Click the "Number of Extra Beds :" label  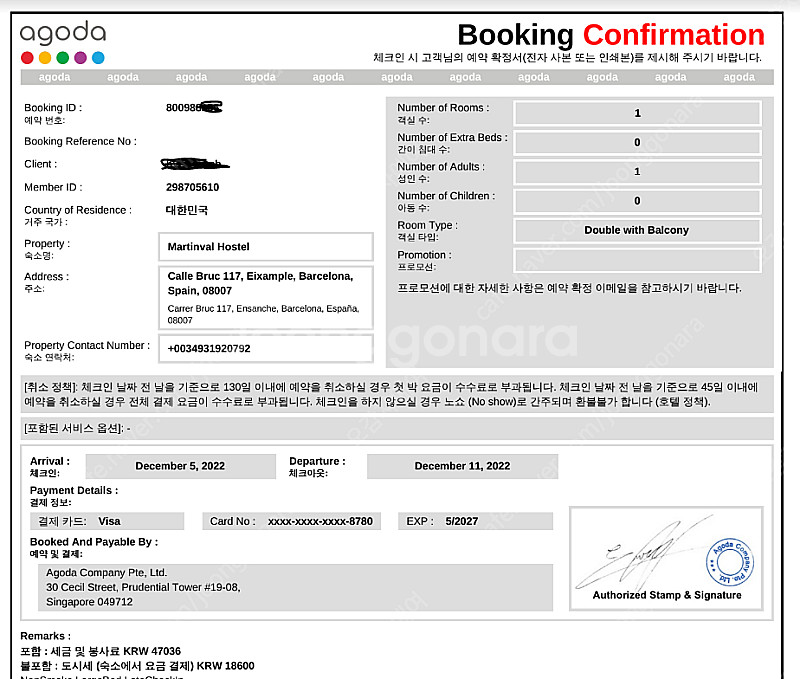(x=453, y=137)
